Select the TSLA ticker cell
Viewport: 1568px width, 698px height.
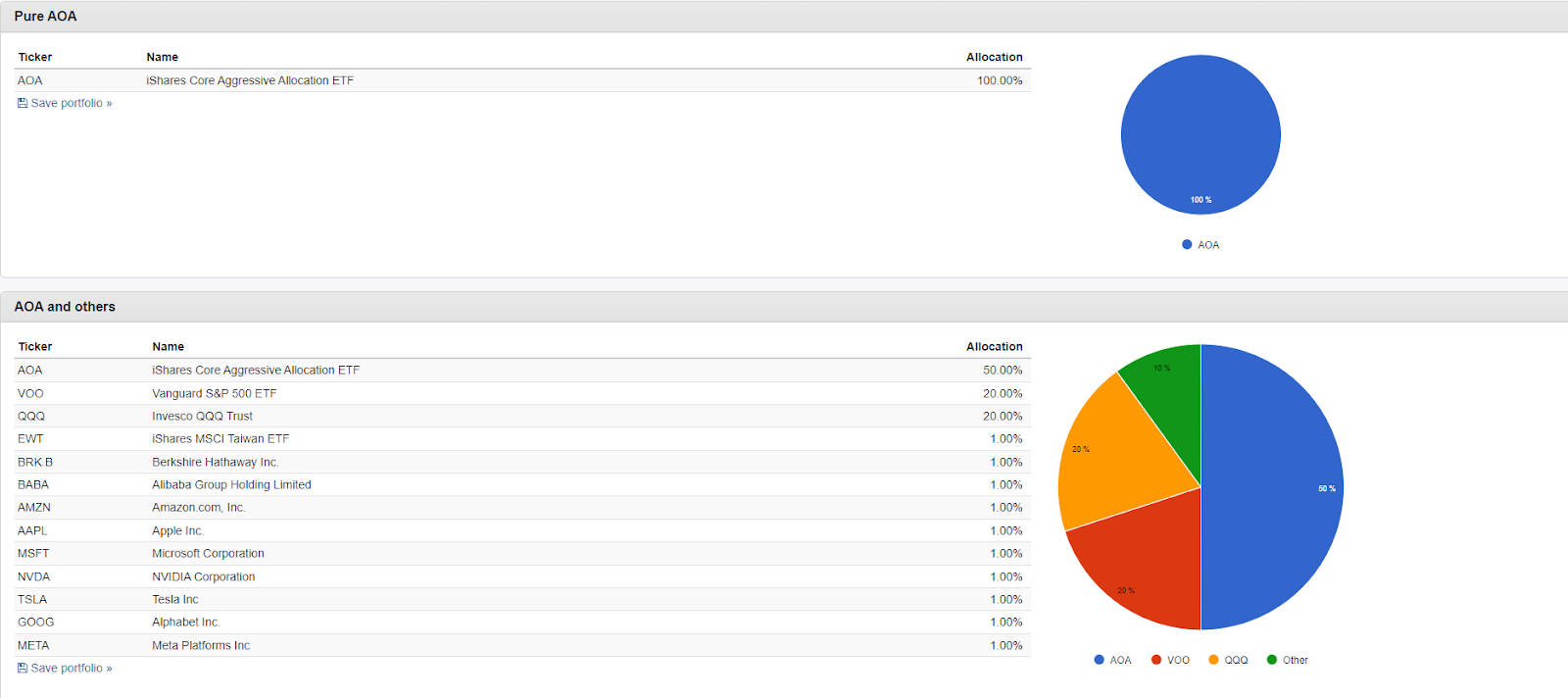[32, 599]
